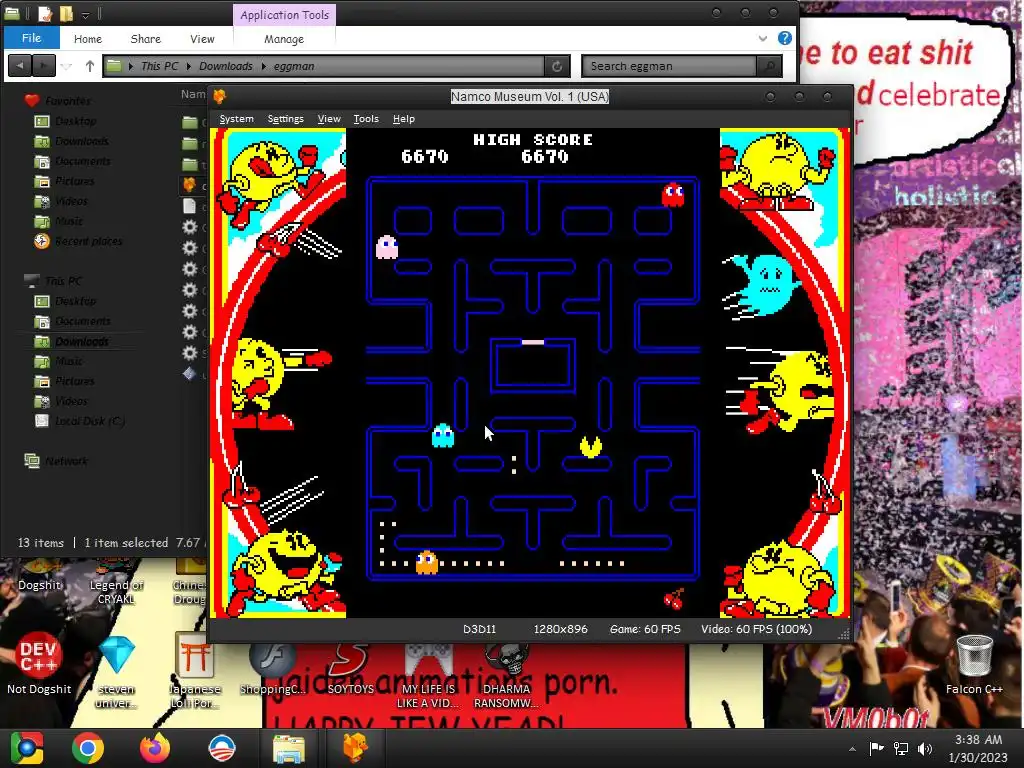
Task: Open the emulator's View menu
Action: [x=328, y=118]
